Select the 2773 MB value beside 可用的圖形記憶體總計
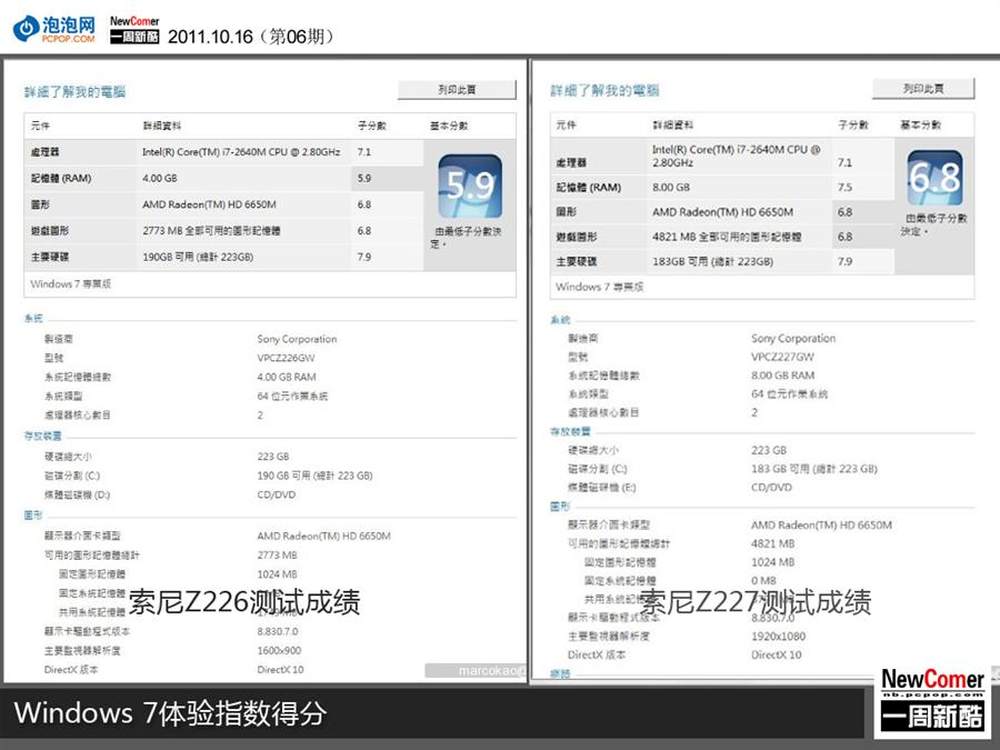This screenshot has width=1000, height=750. point(277,555)
